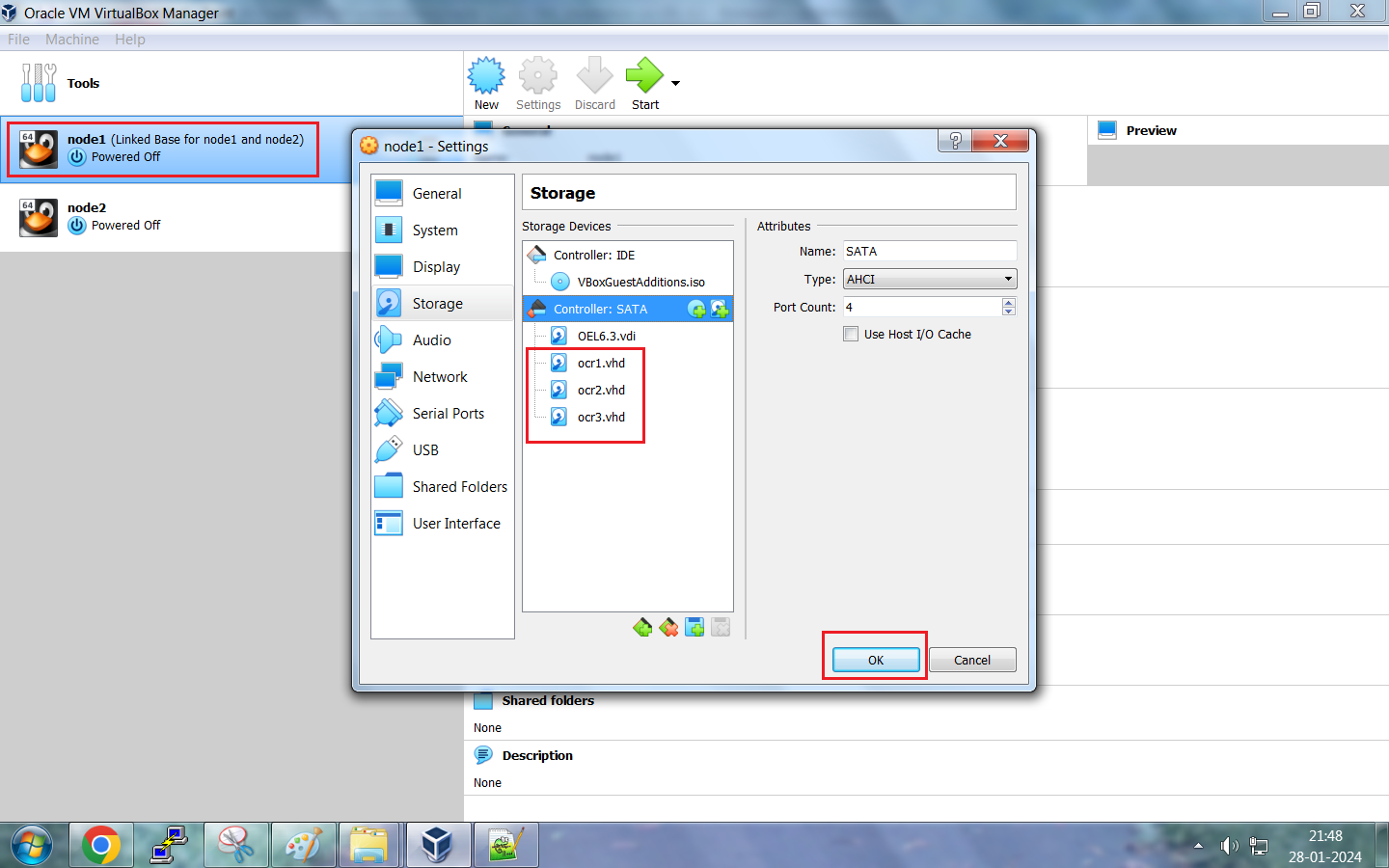Cancel the node1 Settings dialog
This screenshot has width=1389, height=868.
click(972, 660)
